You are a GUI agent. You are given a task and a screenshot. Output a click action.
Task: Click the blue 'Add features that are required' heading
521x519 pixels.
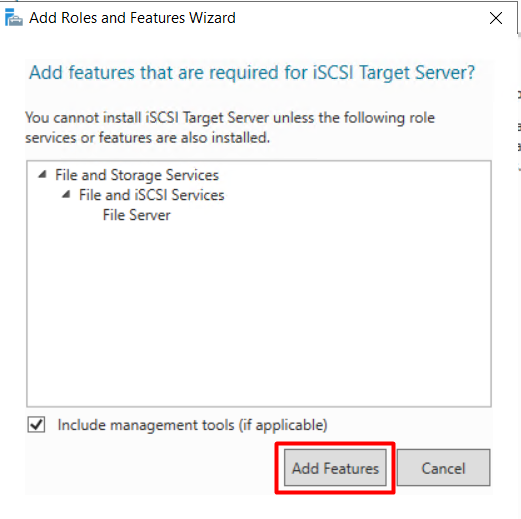pos(252,72)
